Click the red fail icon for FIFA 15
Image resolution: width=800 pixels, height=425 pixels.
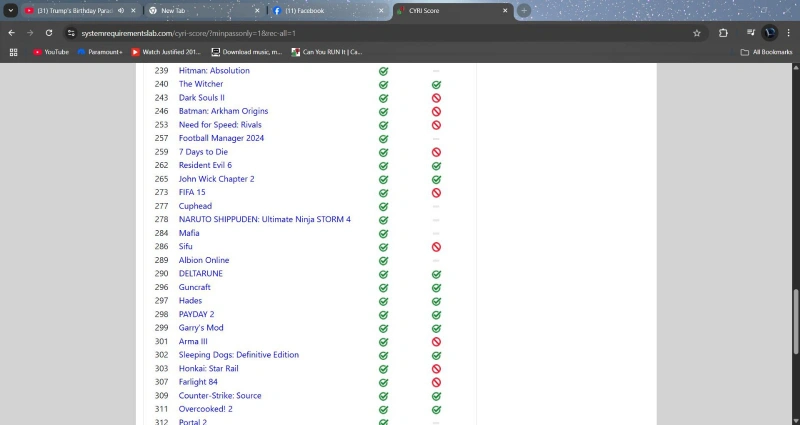[436, 193]
